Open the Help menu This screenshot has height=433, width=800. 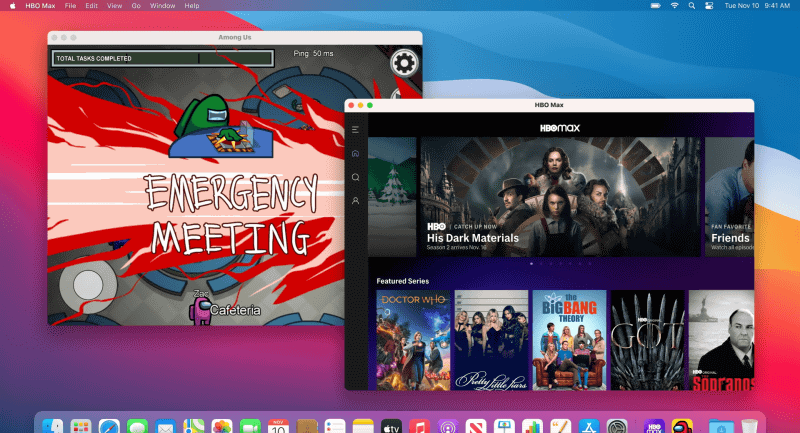point(192,6)
